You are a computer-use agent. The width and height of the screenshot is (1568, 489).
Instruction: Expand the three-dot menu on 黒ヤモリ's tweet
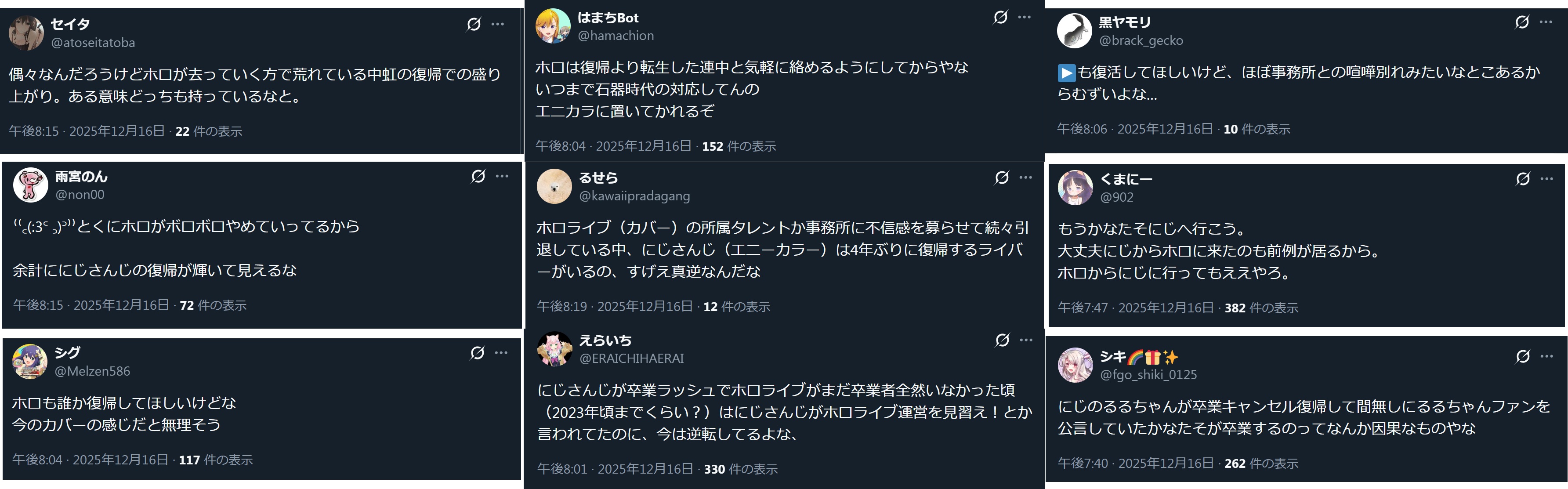pos(1546,22)
